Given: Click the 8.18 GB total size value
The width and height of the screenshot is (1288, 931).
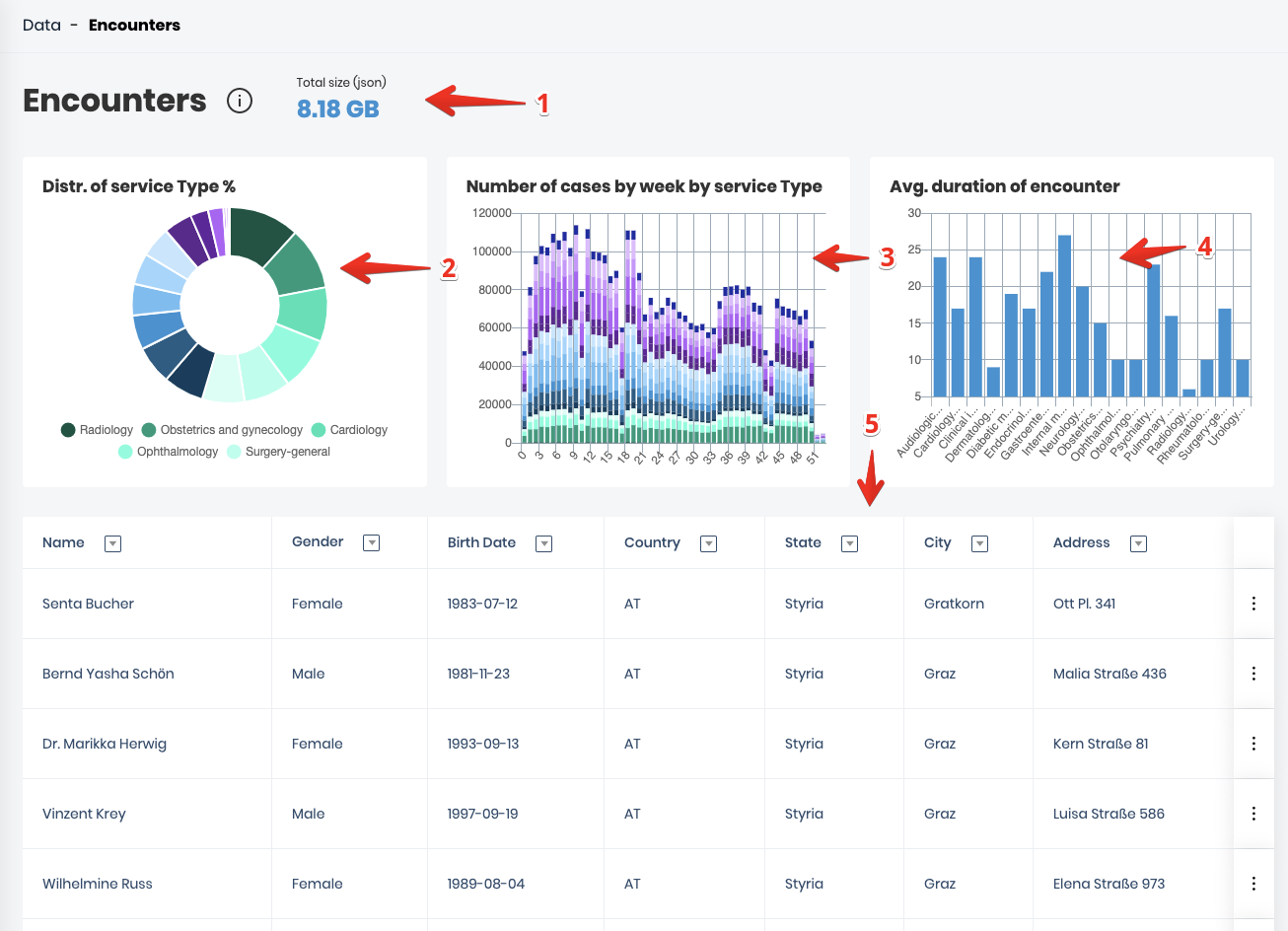Looking at the screenshot, I should pos(338,108).
